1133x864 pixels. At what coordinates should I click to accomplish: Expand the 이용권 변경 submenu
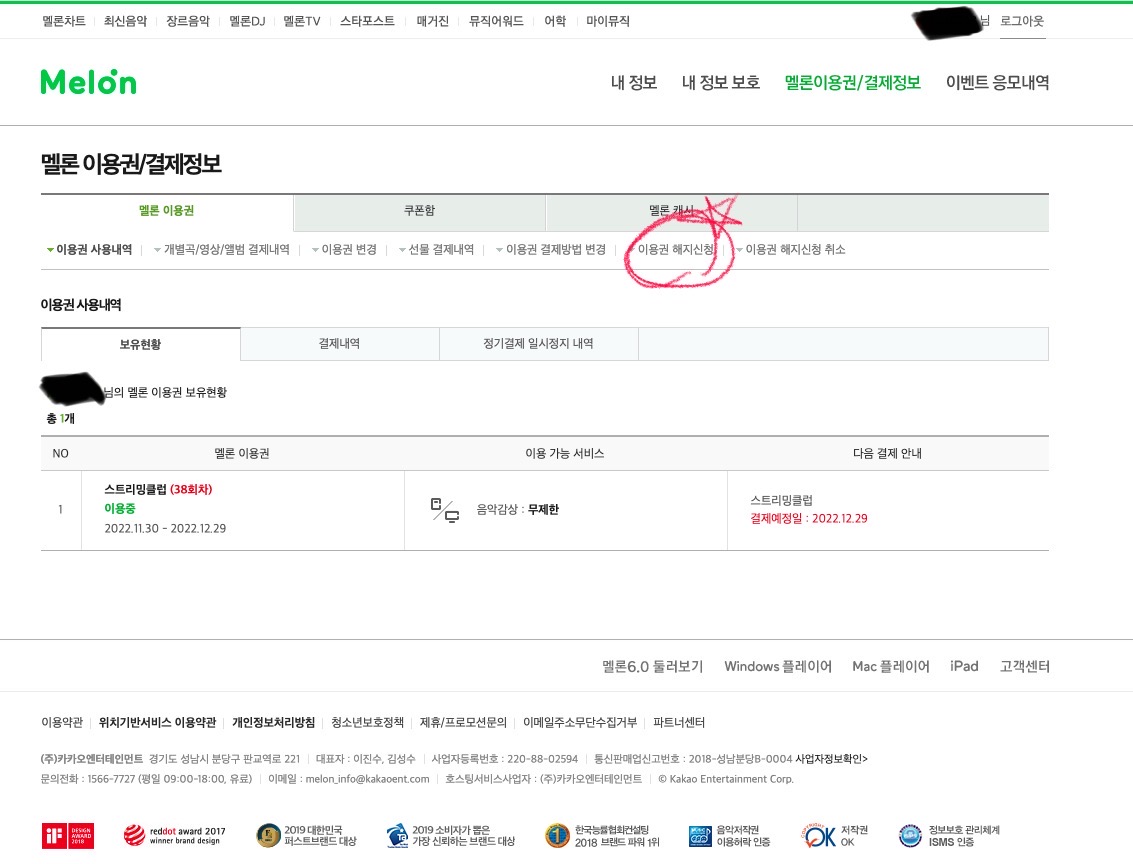(x=345, y=249)
